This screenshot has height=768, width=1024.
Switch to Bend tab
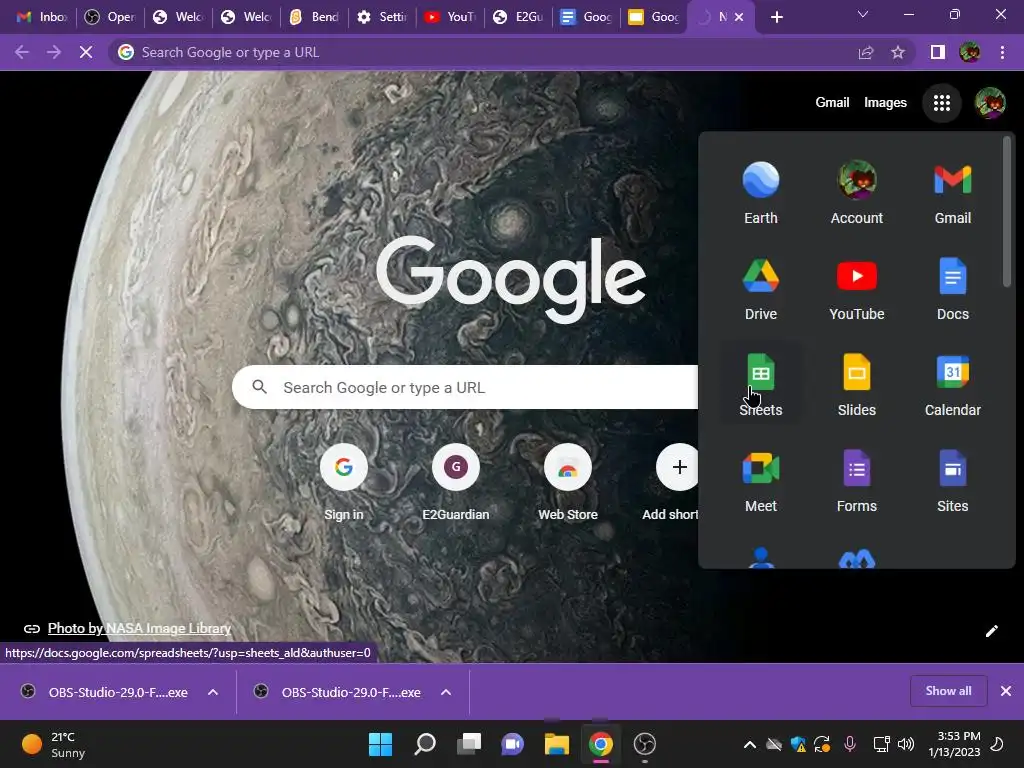pos(314,17)
